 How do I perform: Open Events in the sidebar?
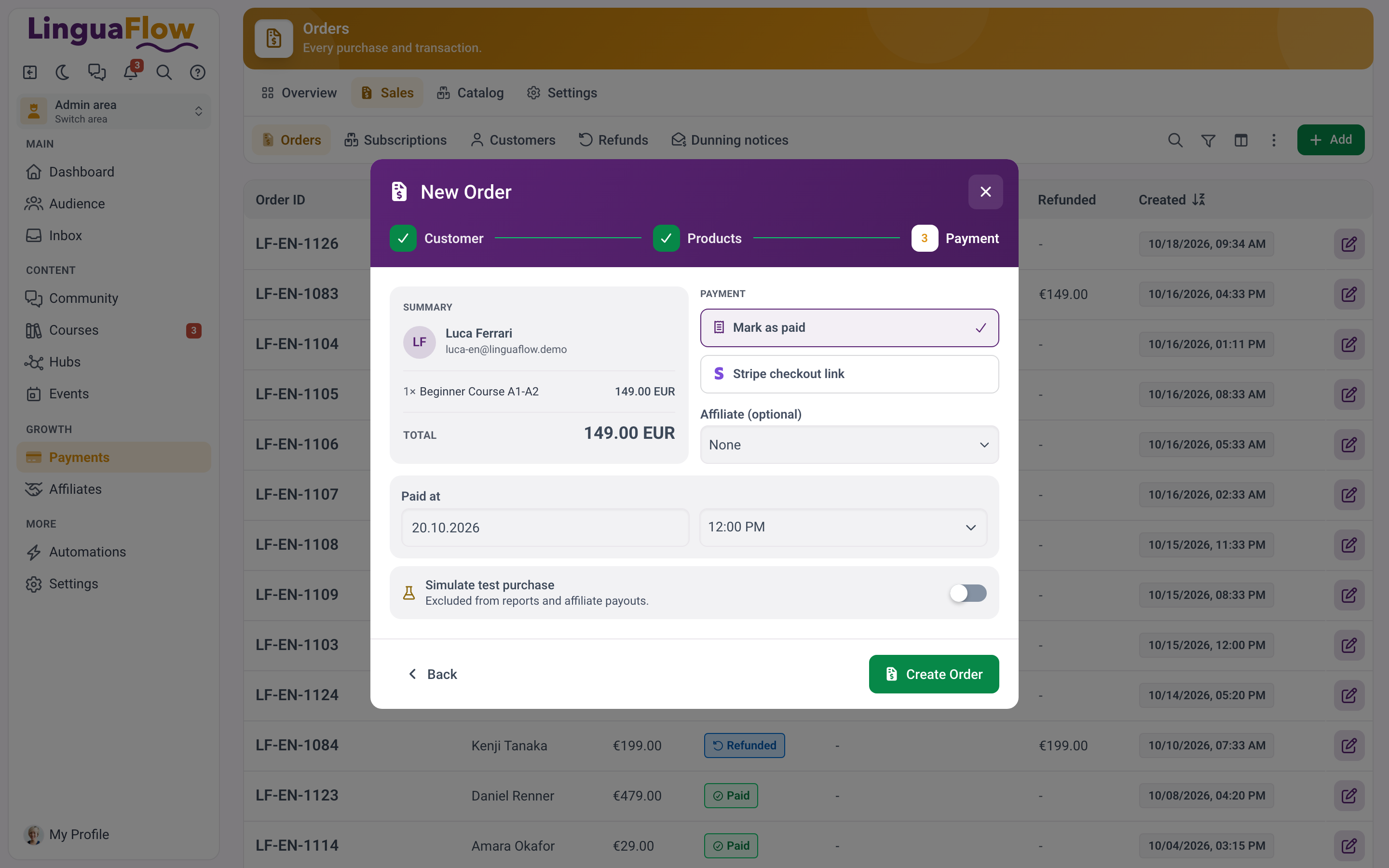pyautogui.click(x=114, y=394)
